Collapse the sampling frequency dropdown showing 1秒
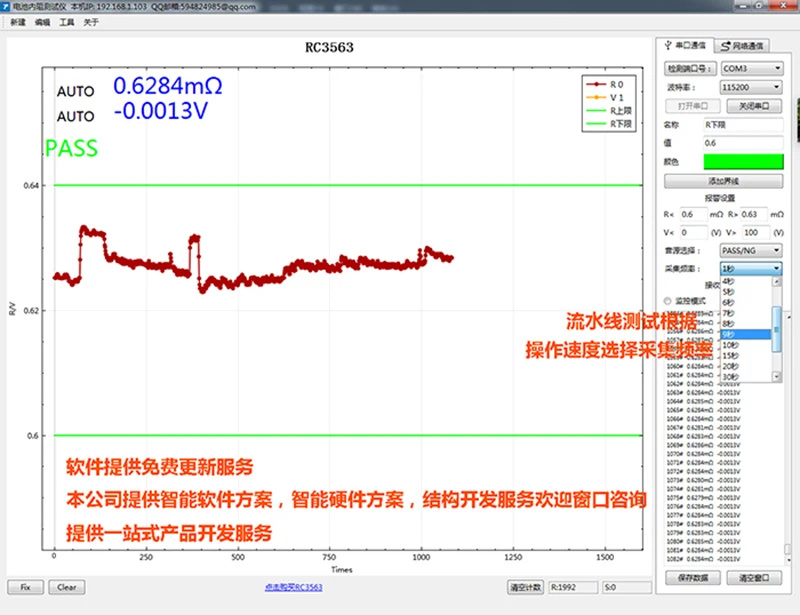This screenshot has height=615, width=800. coord(751,268)
